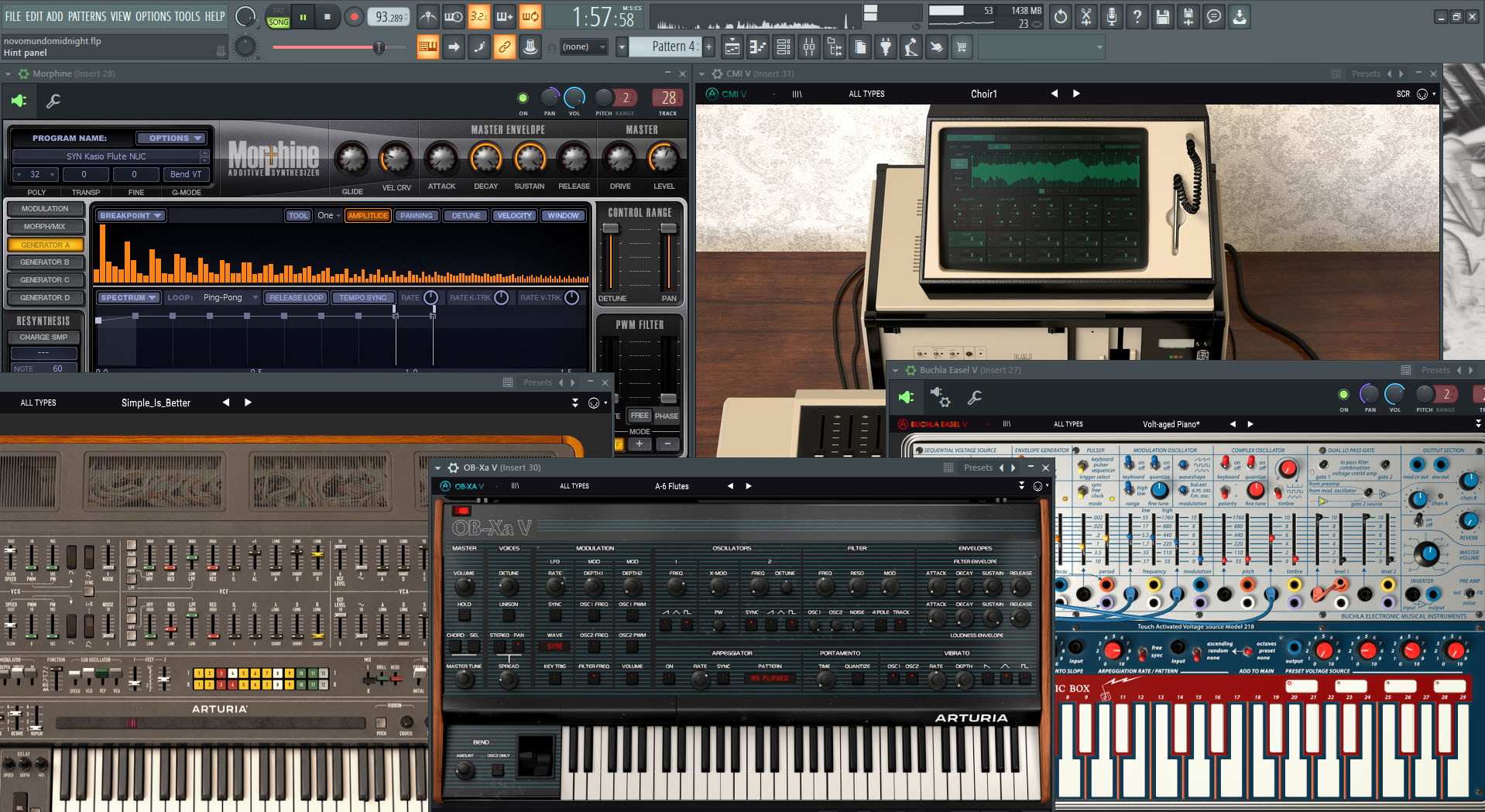Screen dimensions: 1485x812
Task: Toggle FREE mode in PWM Filter
Action: click(639, 416)
